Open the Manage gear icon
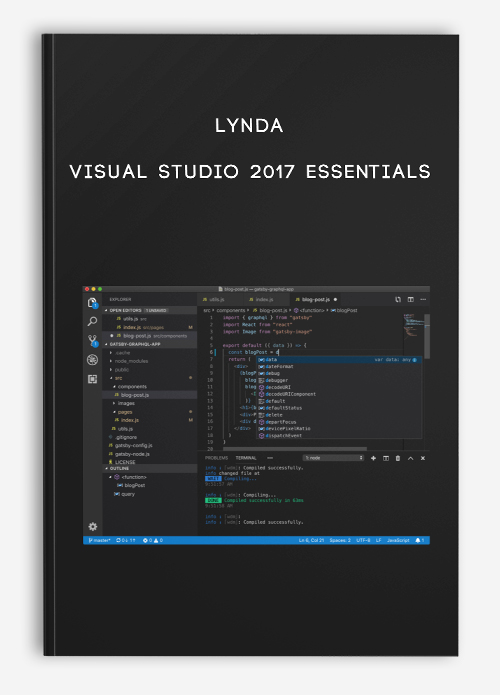This screenshot has width=500, height=695. [x=93, y=527]
